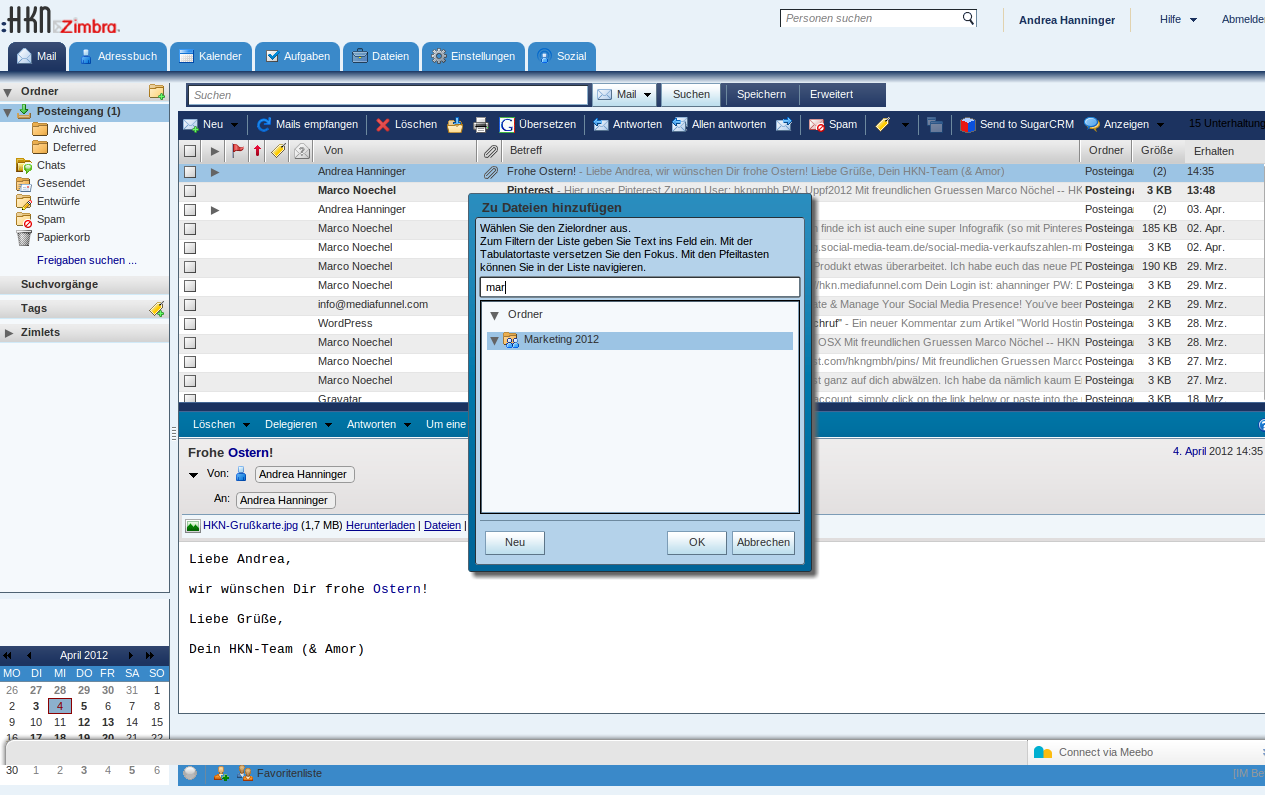This screenshot has height=795, width=1265.
Task: Switch to the Kalender tab
Action: pos(210,57)
